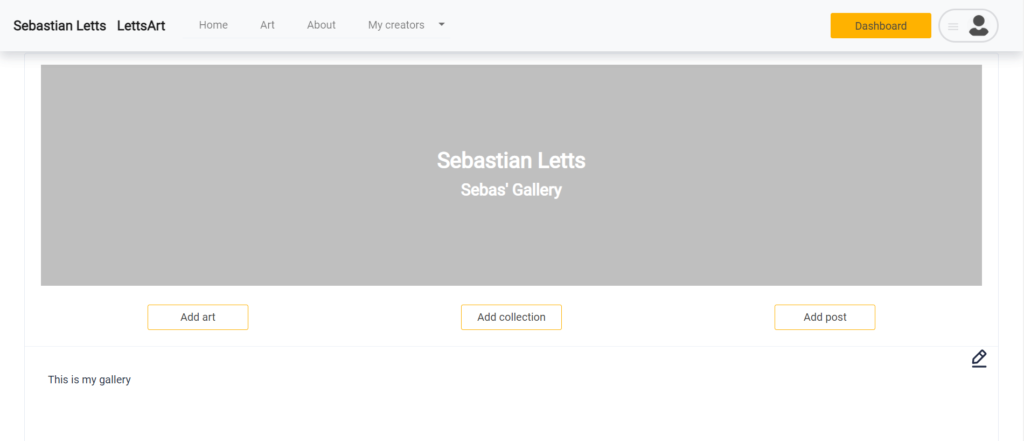Go to the Home nav item

[x=213, y=25]
